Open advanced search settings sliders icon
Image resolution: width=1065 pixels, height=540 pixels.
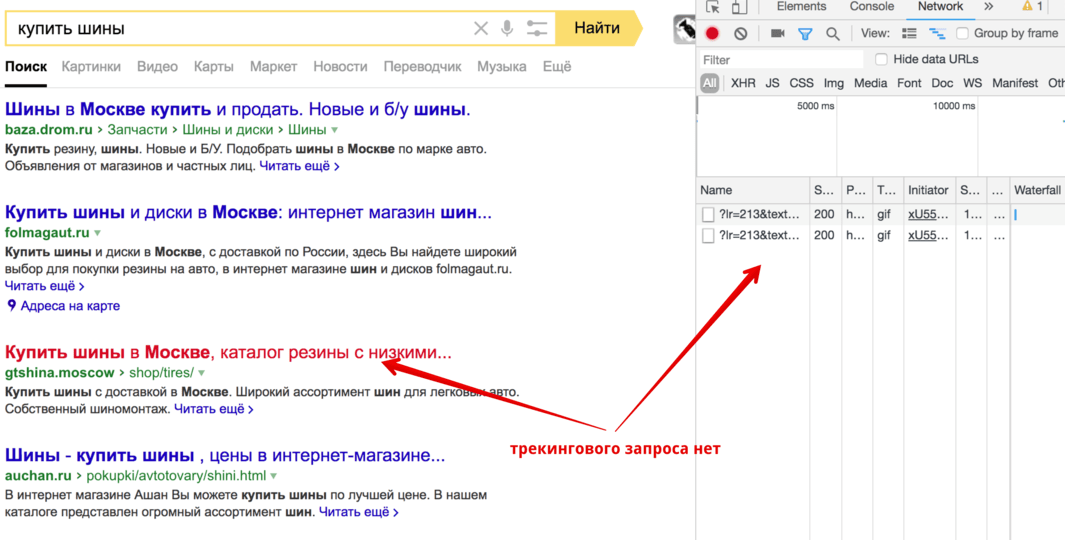537,29
